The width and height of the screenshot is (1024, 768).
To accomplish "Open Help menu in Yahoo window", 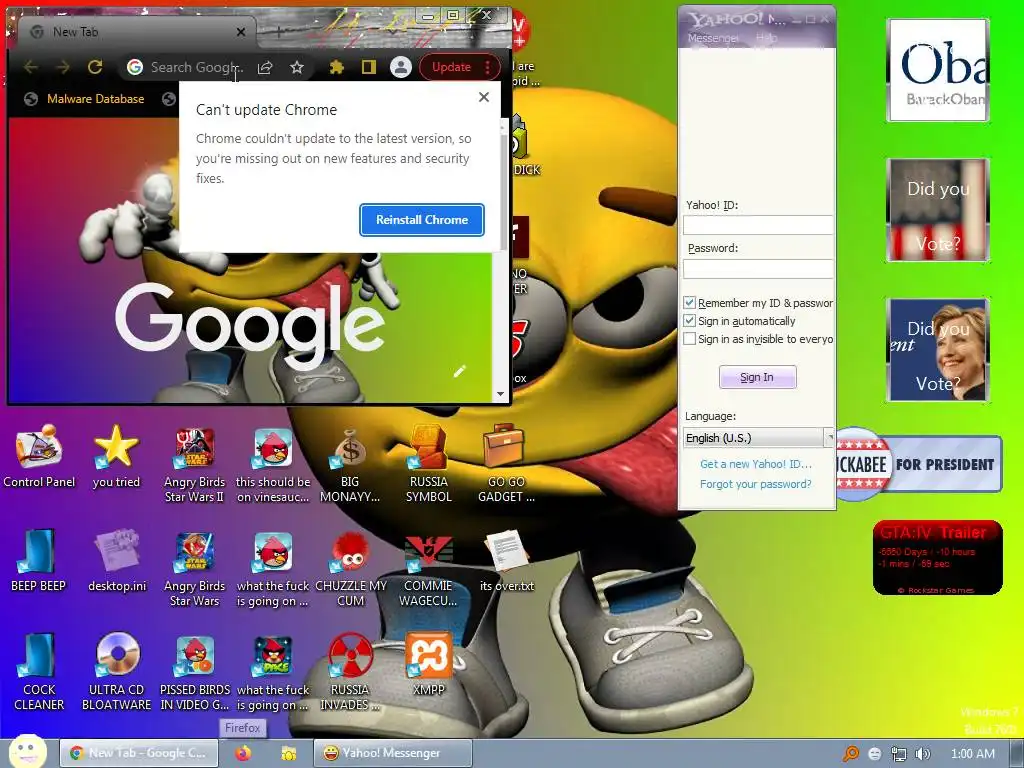I will (766, 38).
